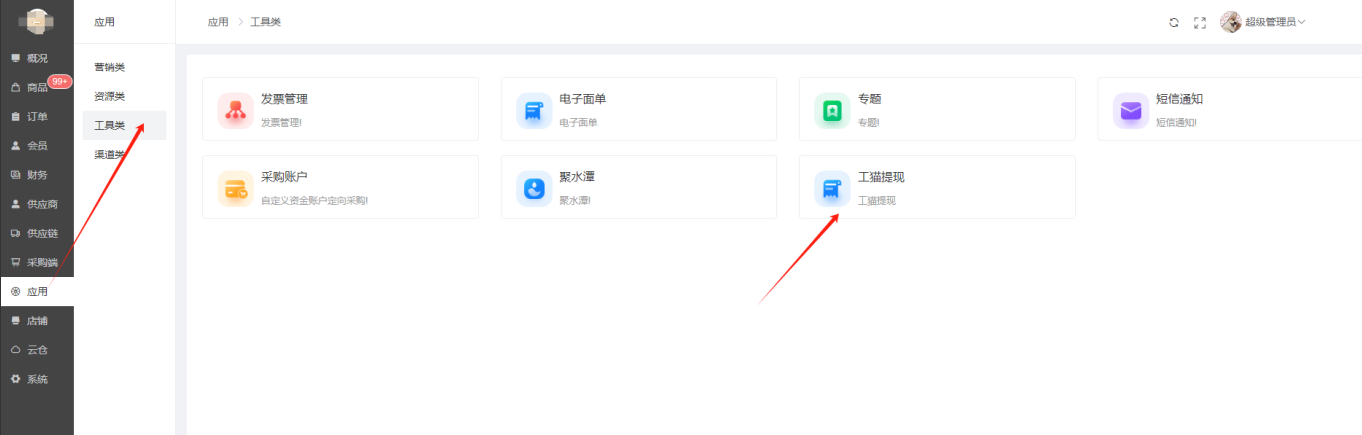Click the 发票管理 card title

coord(284,99)
